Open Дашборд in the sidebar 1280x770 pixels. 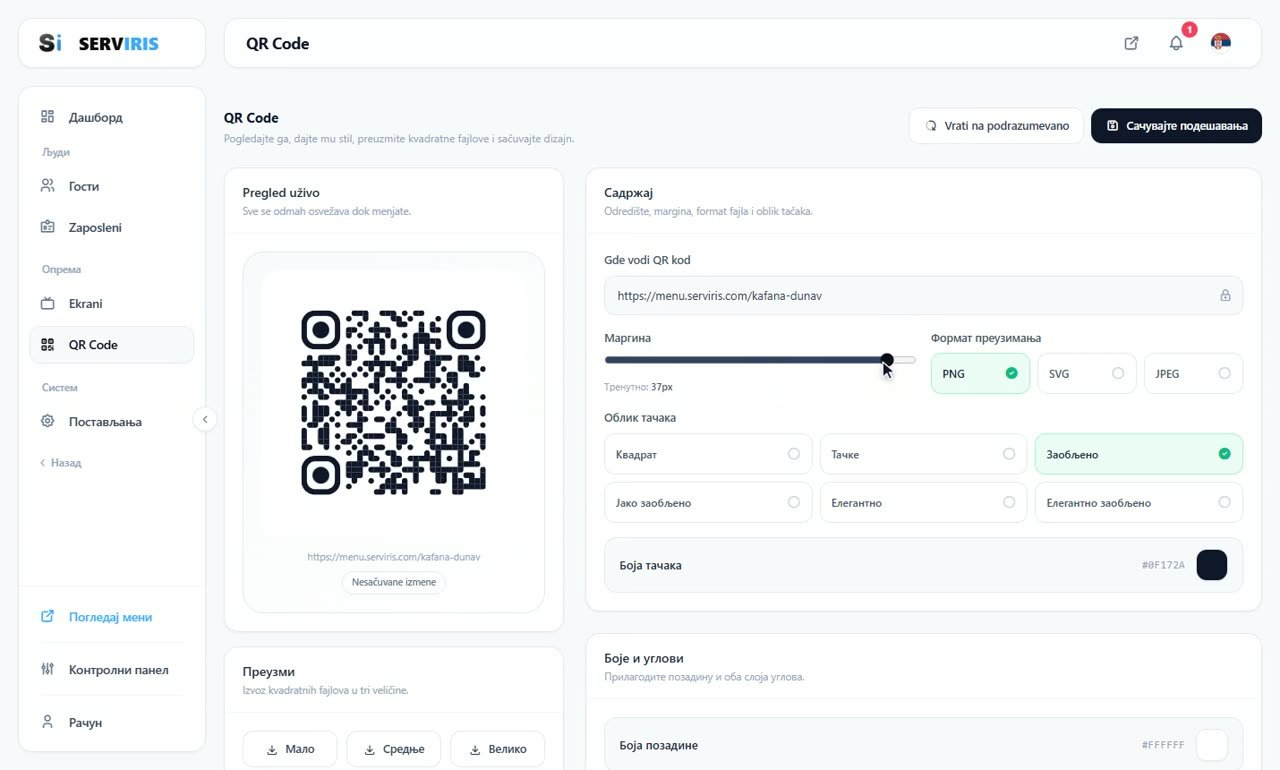pyautogui.click(x=112, y=117)
